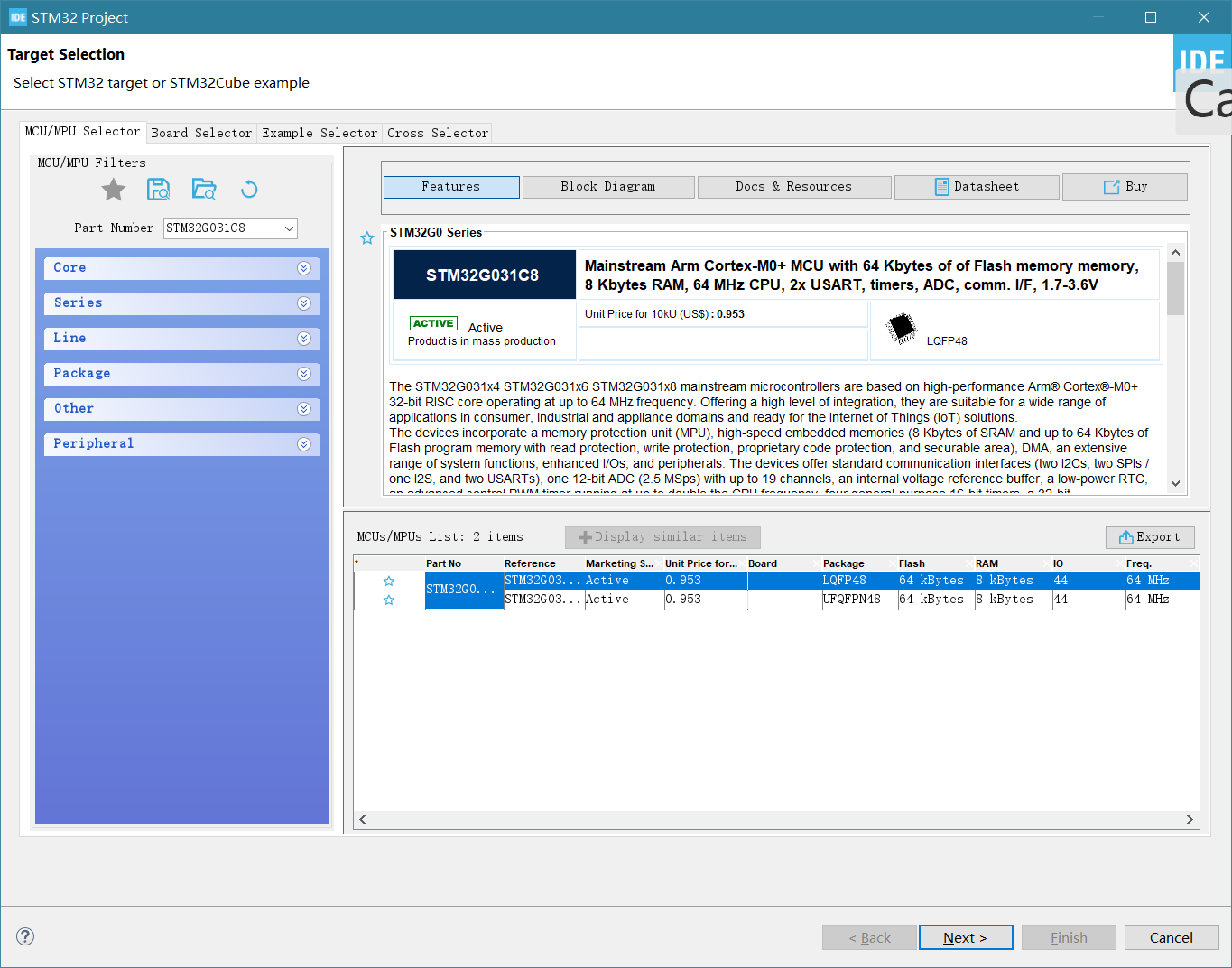
Task: Sort list by Marketing Status column
Action: pyautogui.click(x=624, y=563)
